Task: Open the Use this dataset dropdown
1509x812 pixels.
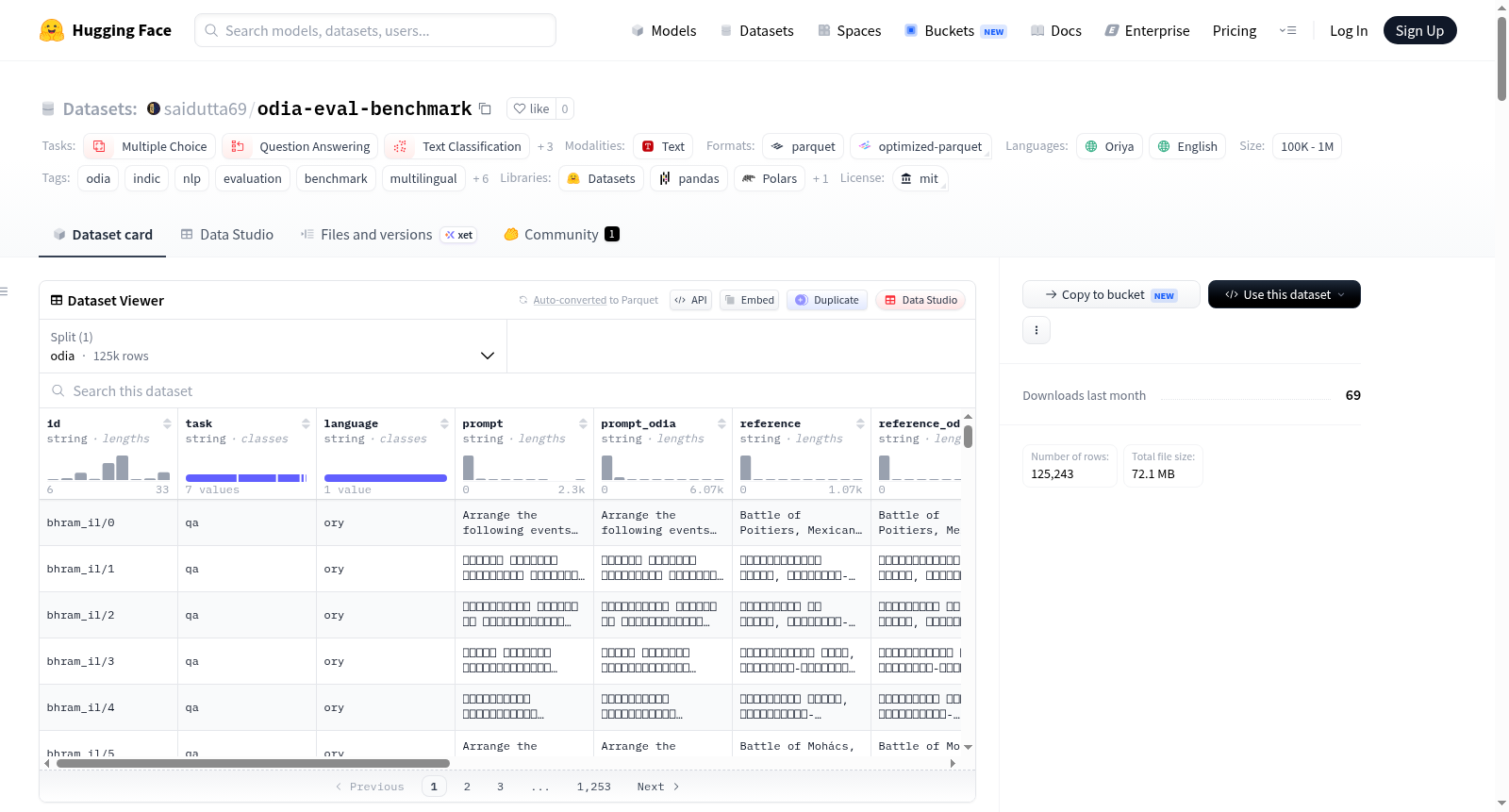Action: pos(1285,294)
